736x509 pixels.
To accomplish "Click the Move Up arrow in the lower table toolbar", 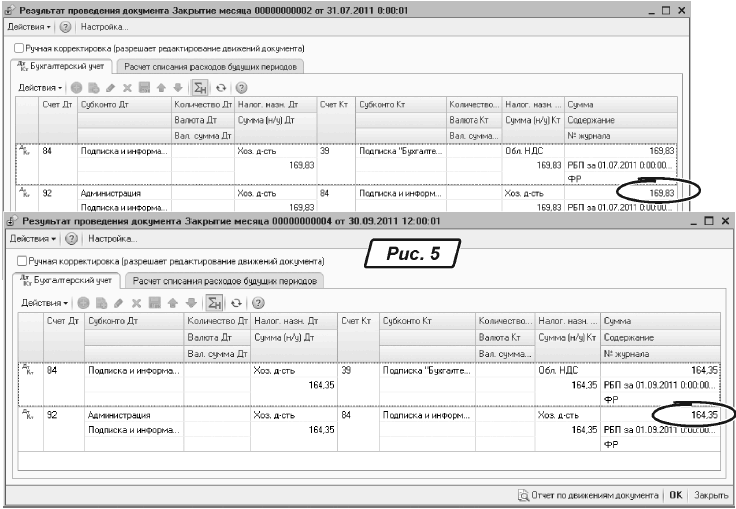I will click(172, 302).
